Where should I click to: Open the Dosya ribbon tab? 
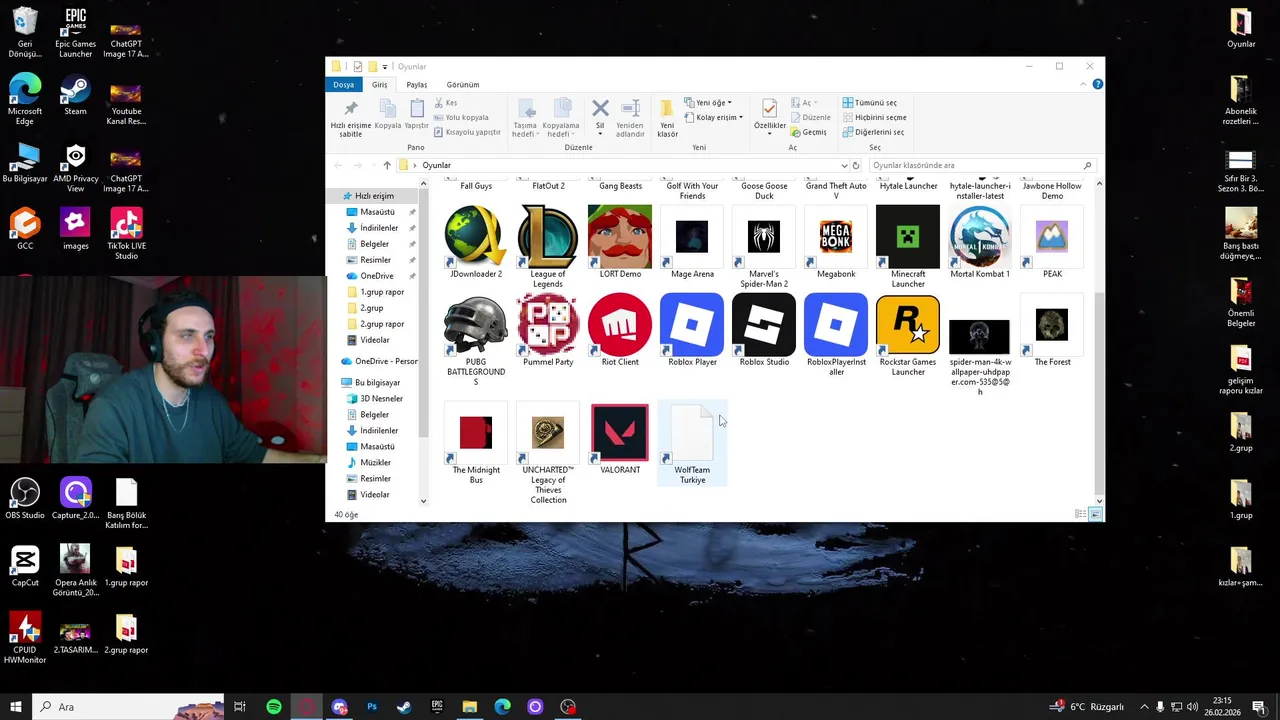pyautogui.click(x=344, y=85)
